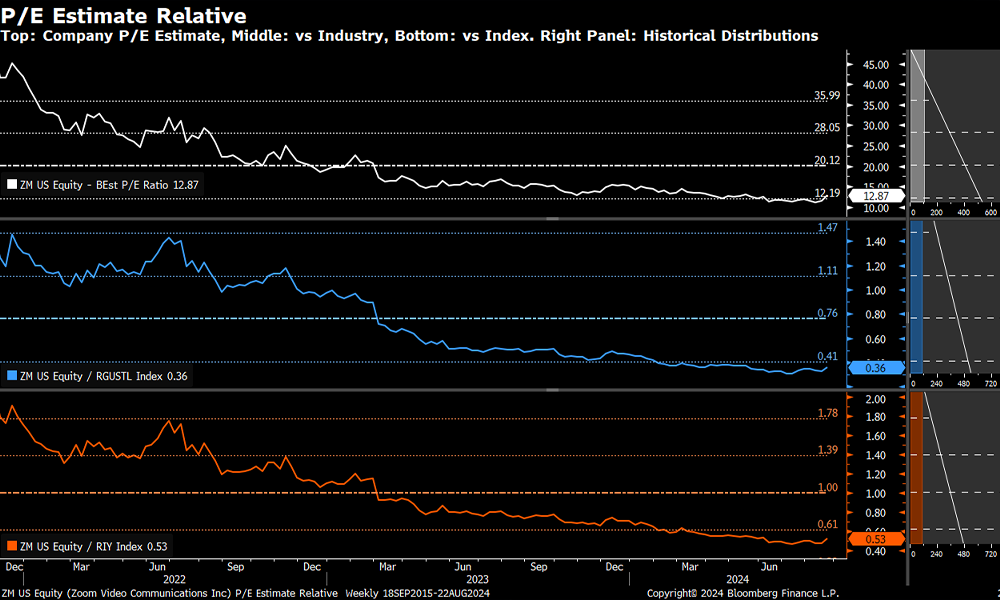Click the 35.99 dotted line label
Screen dimensions: 1000x600
pos(827,96)
